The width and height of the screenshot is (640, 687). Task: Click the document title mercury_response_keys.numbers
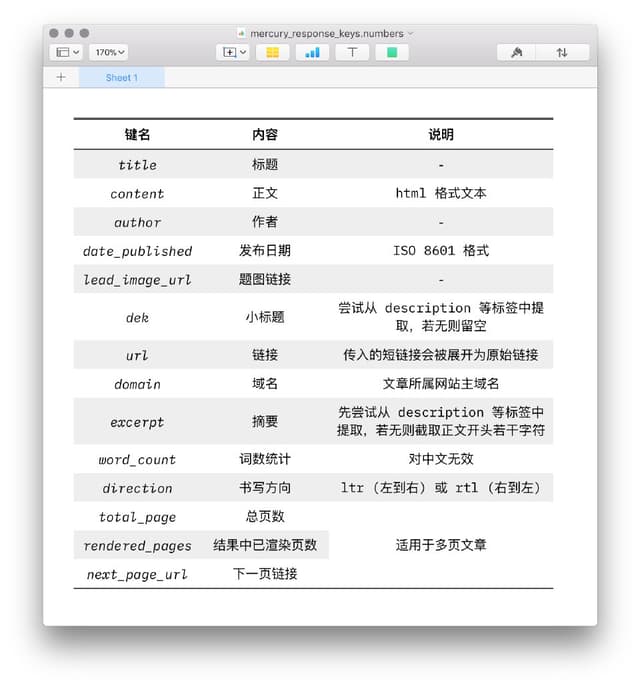pos(326,33)
